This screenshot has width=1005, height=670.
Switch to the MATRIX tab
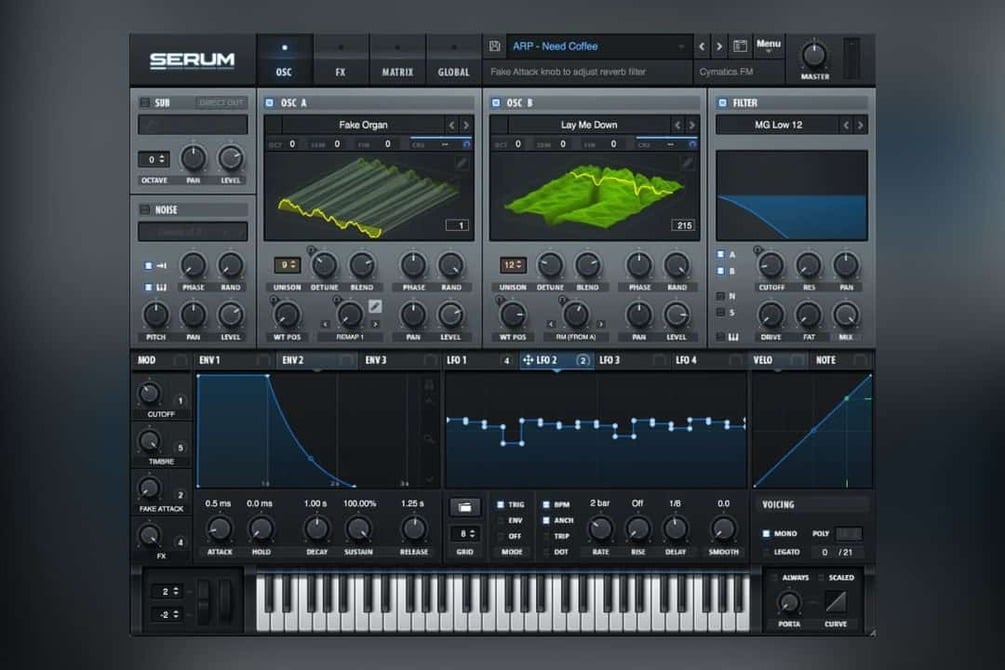tap(397, 60)
